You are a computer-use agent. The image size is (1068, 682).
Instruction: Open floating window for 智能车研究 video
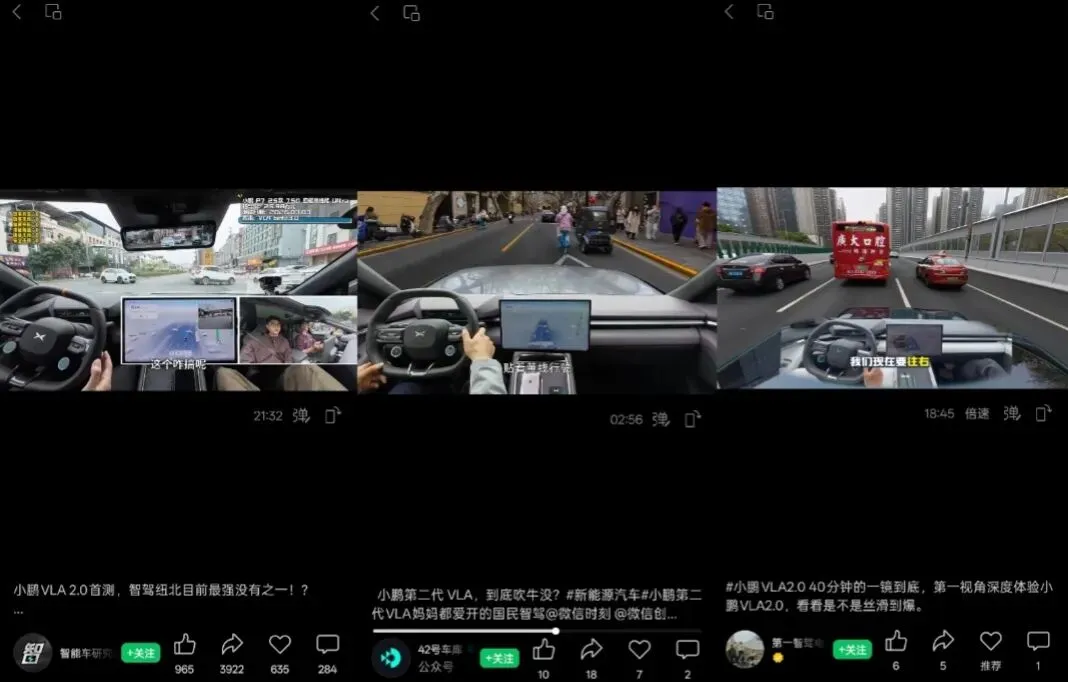(x=53, y=12)
